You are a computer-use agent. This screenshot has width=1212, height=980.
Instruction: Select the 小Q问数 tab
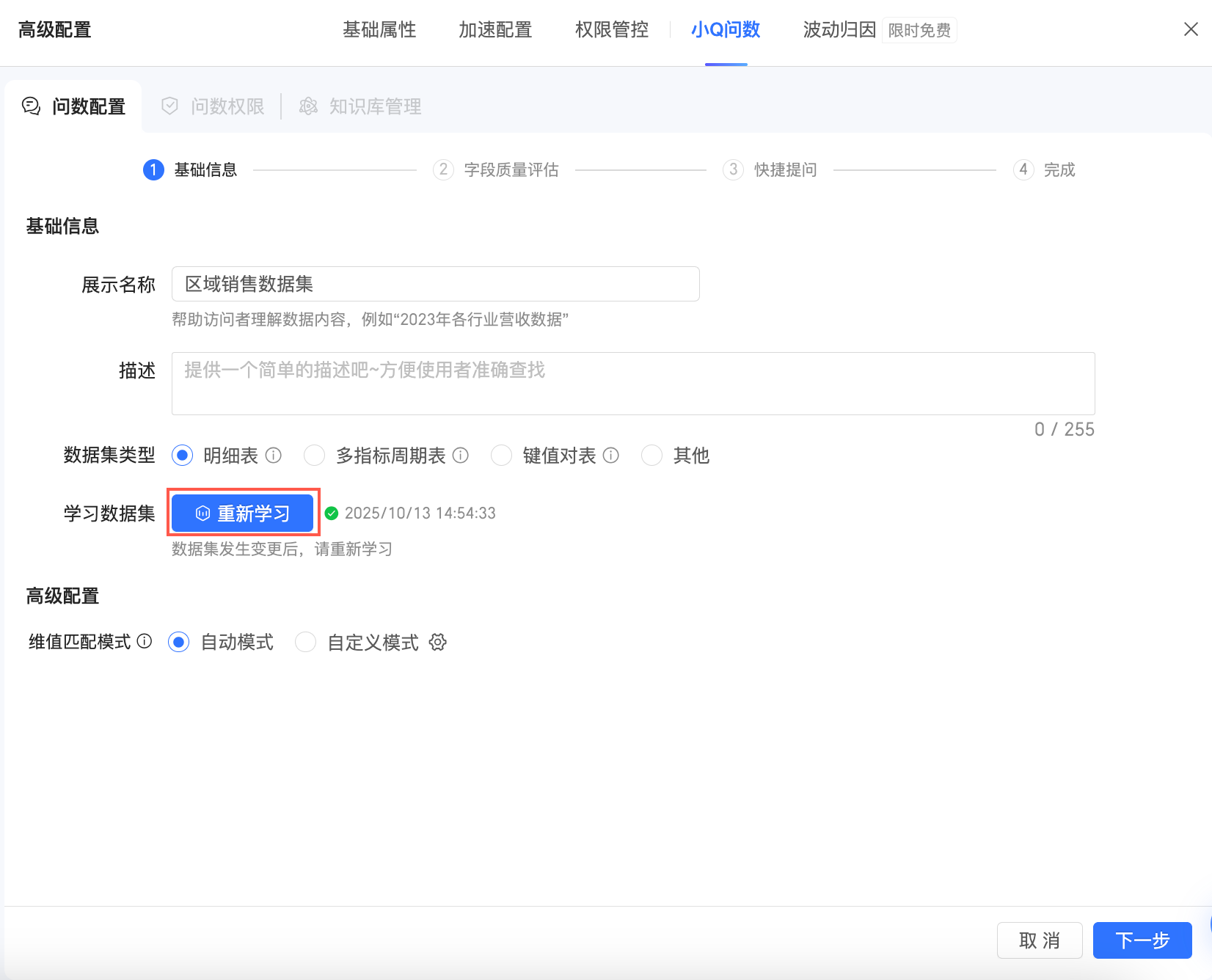[726, 30]
